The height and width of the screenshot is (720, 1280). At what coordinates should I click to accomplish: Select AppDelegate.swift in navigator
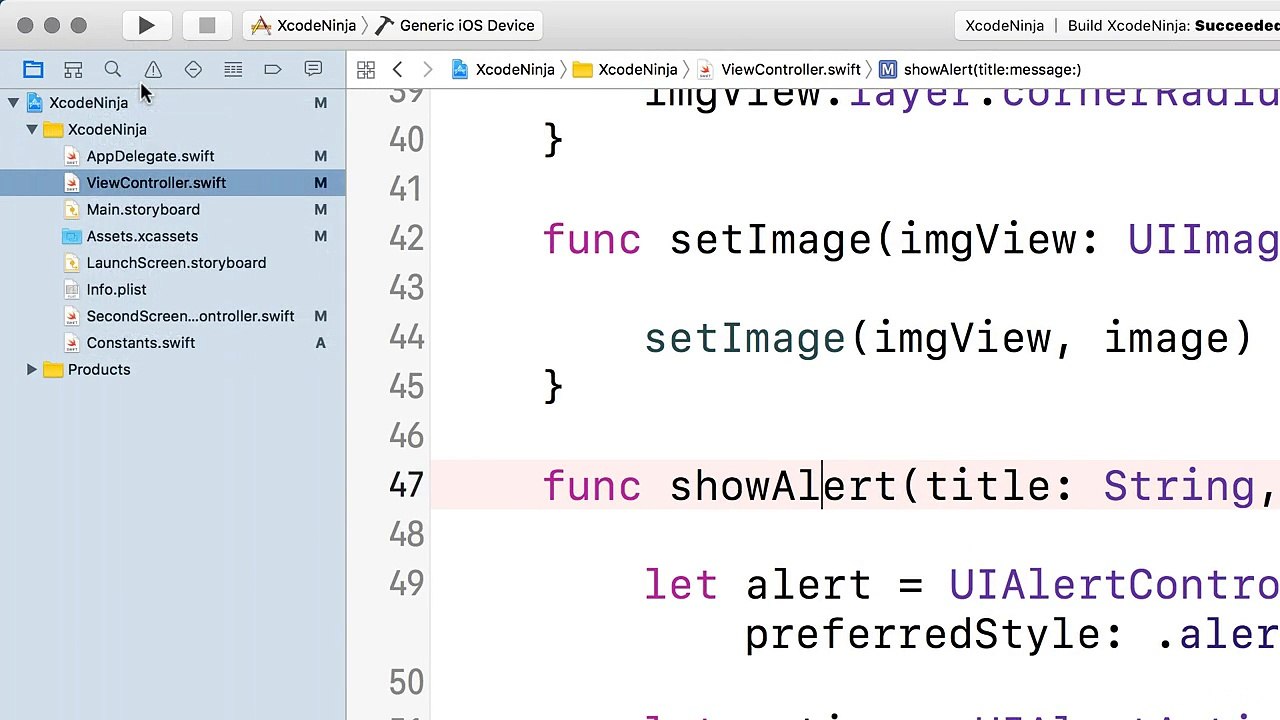(173, 156)
